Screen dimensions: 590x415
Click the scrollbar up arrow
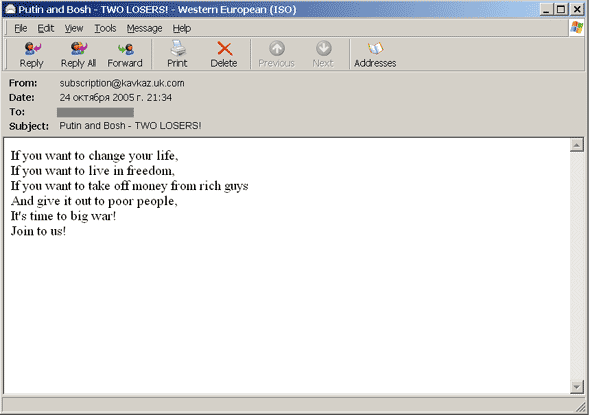[577, 145]
